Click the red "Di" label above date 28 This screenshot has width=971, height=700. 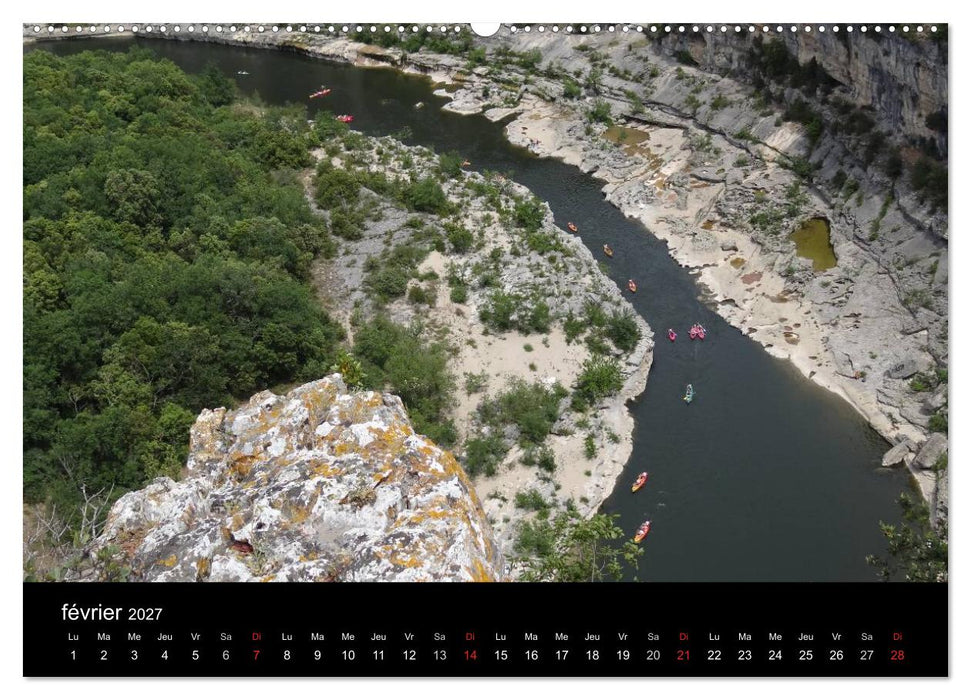coord(898,637)
